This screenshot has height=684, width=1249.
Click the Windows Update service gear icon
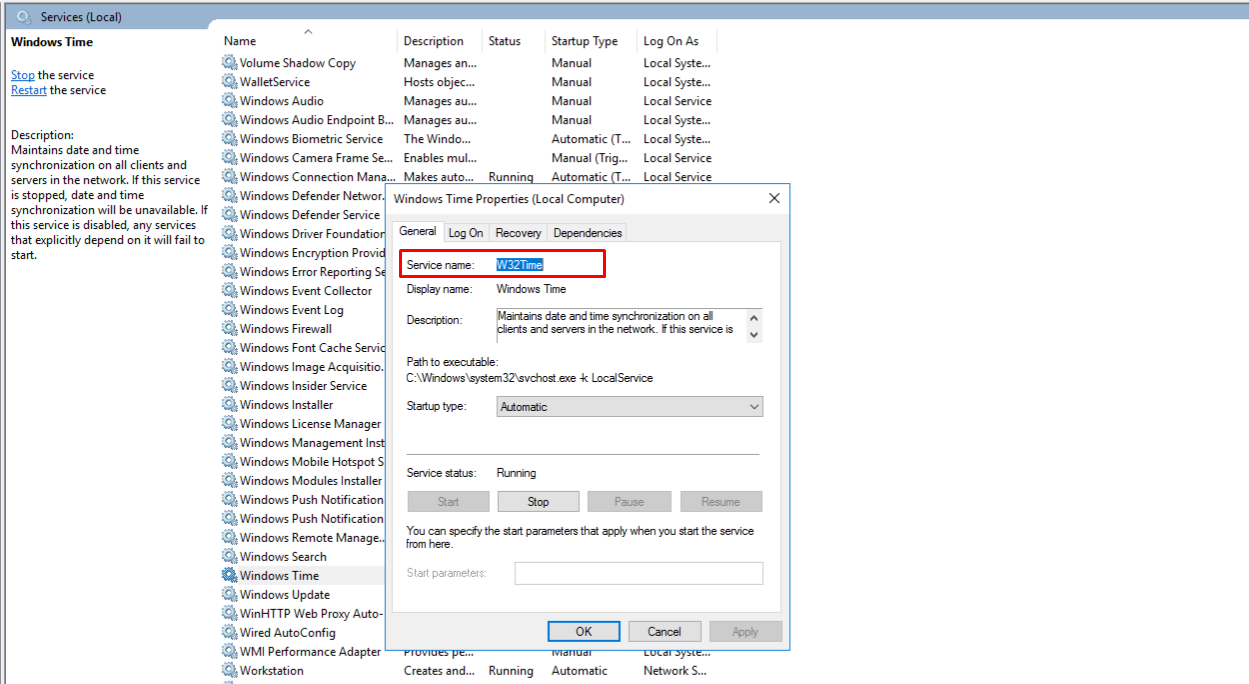[230, 595]
